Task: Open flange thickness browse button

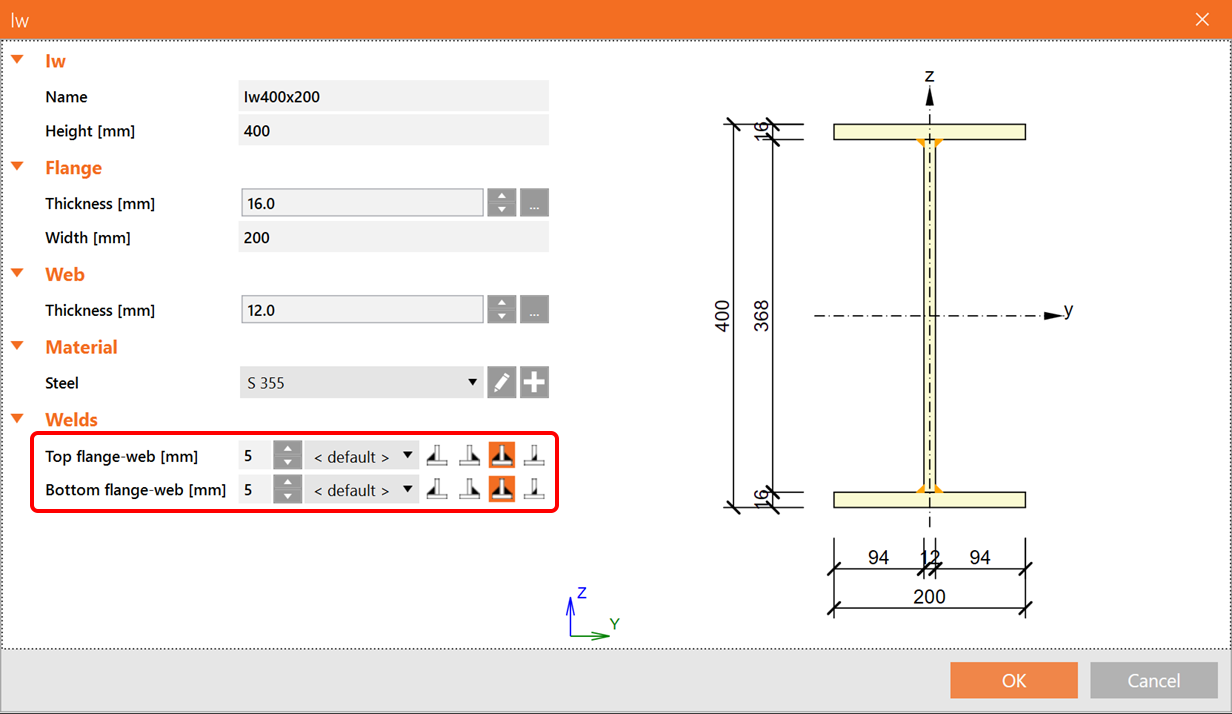Action: pyautogui.click(x=535, y=203)
